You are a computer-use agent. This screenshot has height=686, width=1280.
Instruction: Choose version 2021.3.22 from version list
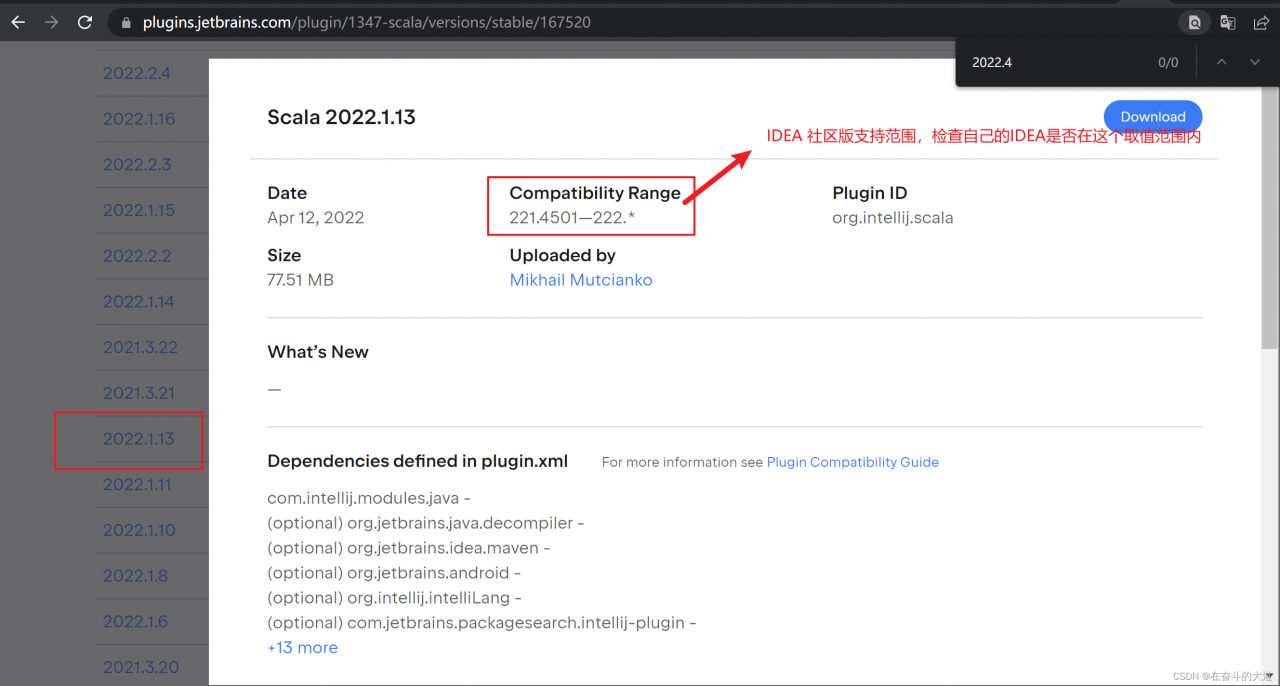140,347
